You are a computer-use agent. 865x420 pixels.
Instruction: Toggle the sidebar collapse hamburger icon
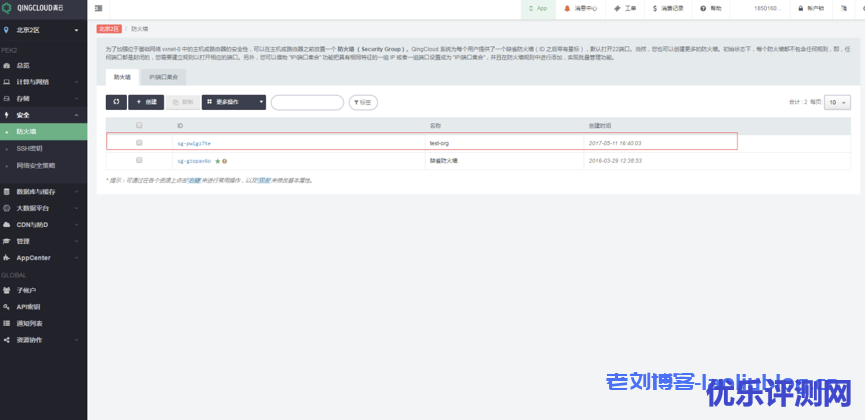click(97, 8)
